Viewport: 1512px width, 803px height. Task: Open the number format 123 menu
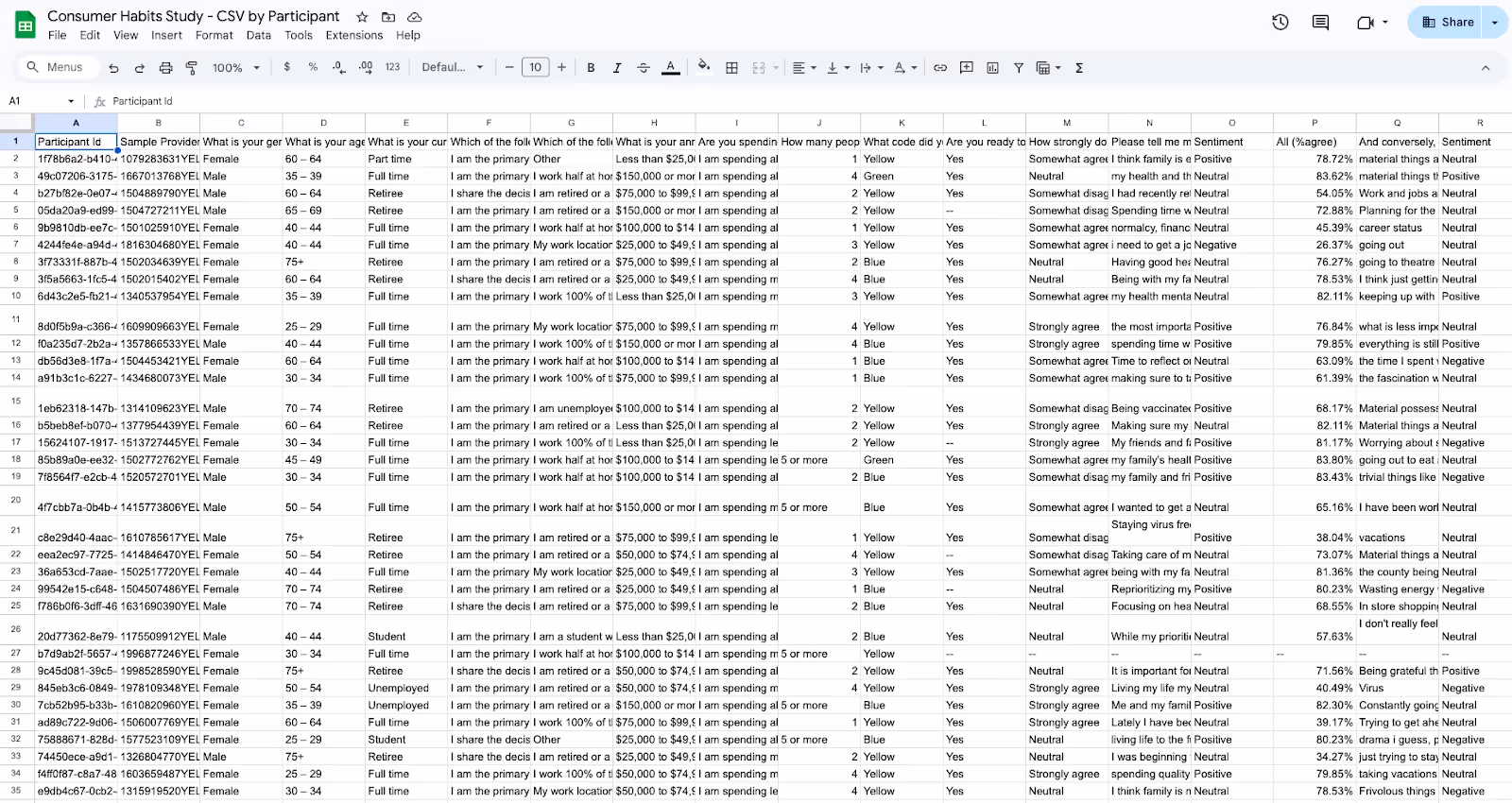coord(392,67)
